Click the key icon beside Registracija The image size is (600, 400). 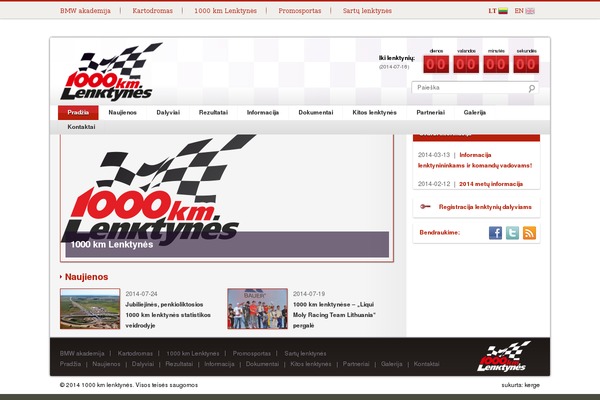(425, 207)
